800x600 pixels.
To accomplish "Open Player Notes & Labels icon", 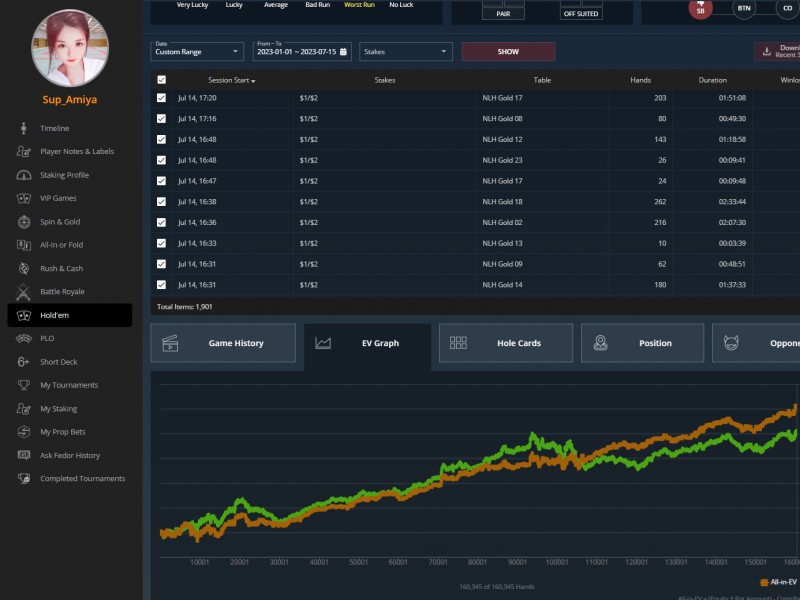I will tap(23, 152).
